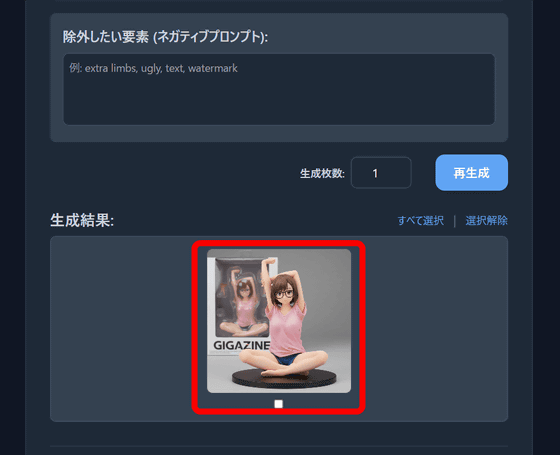Click the pink shirt on the figure image
Screen dimensions: 560x455
coord(286,330)
